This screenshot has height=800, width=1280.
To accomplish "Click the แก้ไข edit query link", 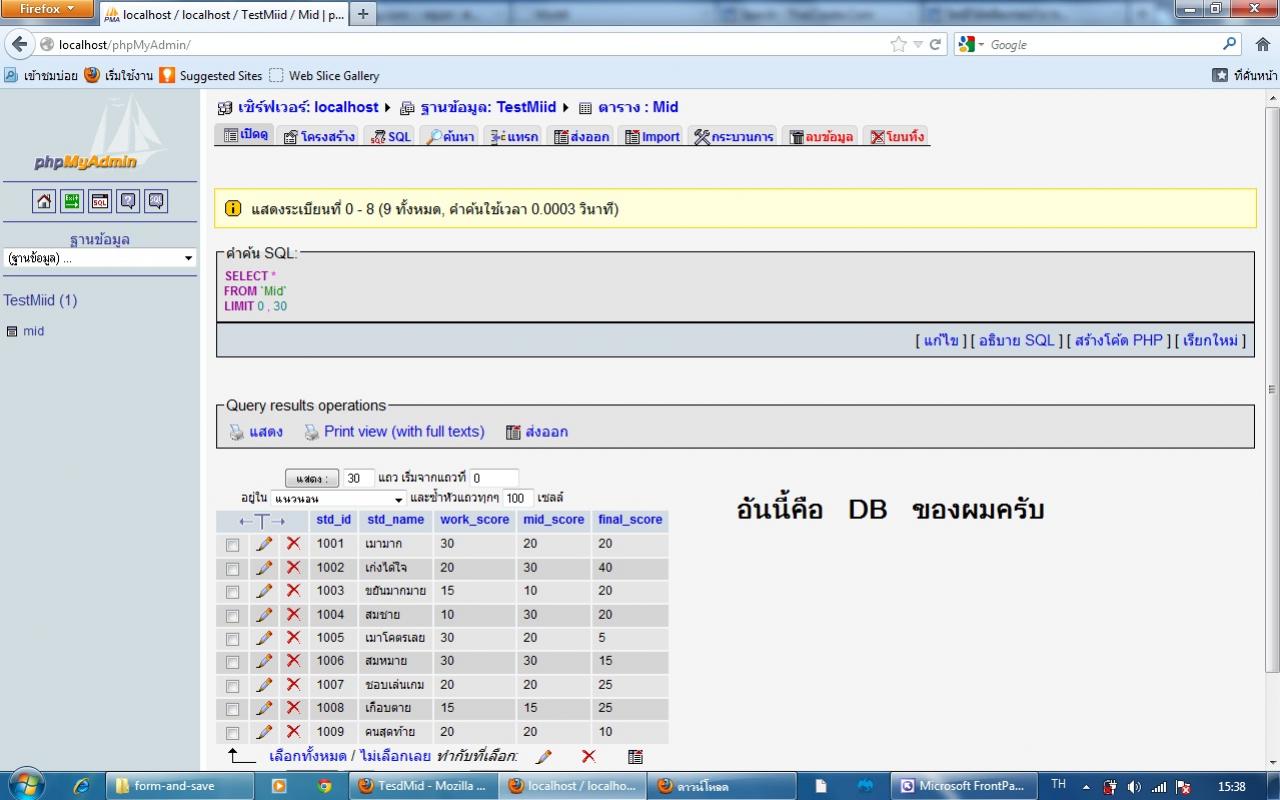I will click(x=941, y=340).
